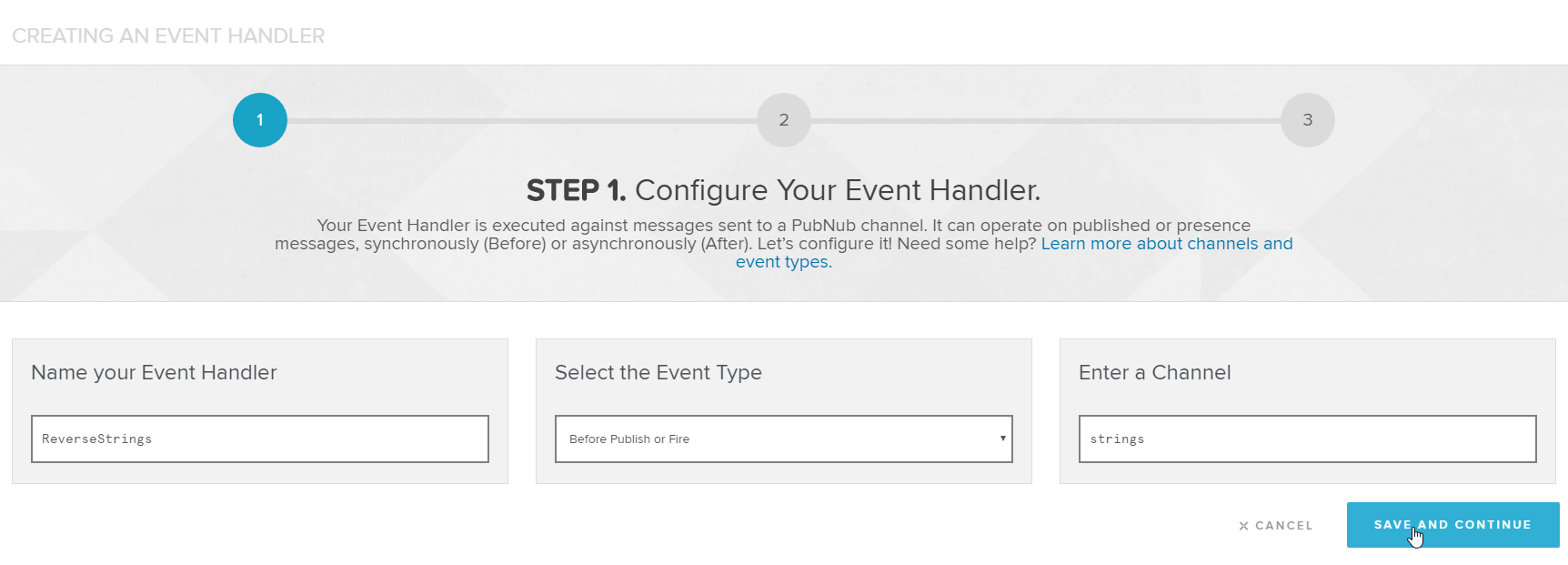Click the event handler description paragraph

[x=784, y=244]
